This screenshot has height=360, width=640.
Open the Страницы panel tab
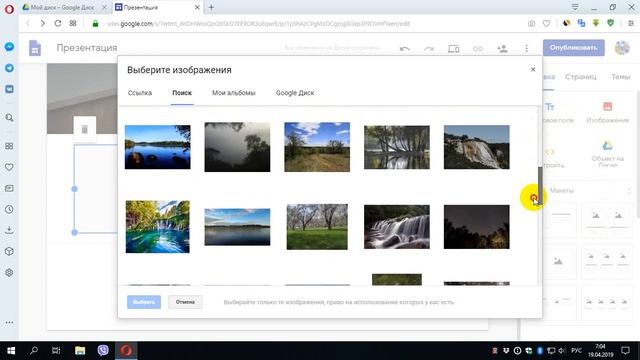(x=580, y=77)
